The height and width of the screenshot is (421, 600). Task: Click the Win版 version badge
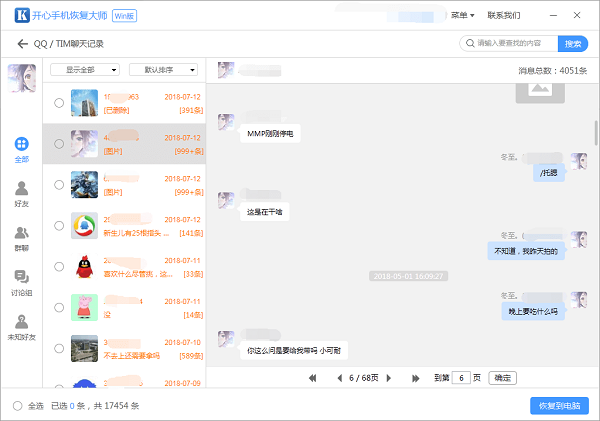124,16
